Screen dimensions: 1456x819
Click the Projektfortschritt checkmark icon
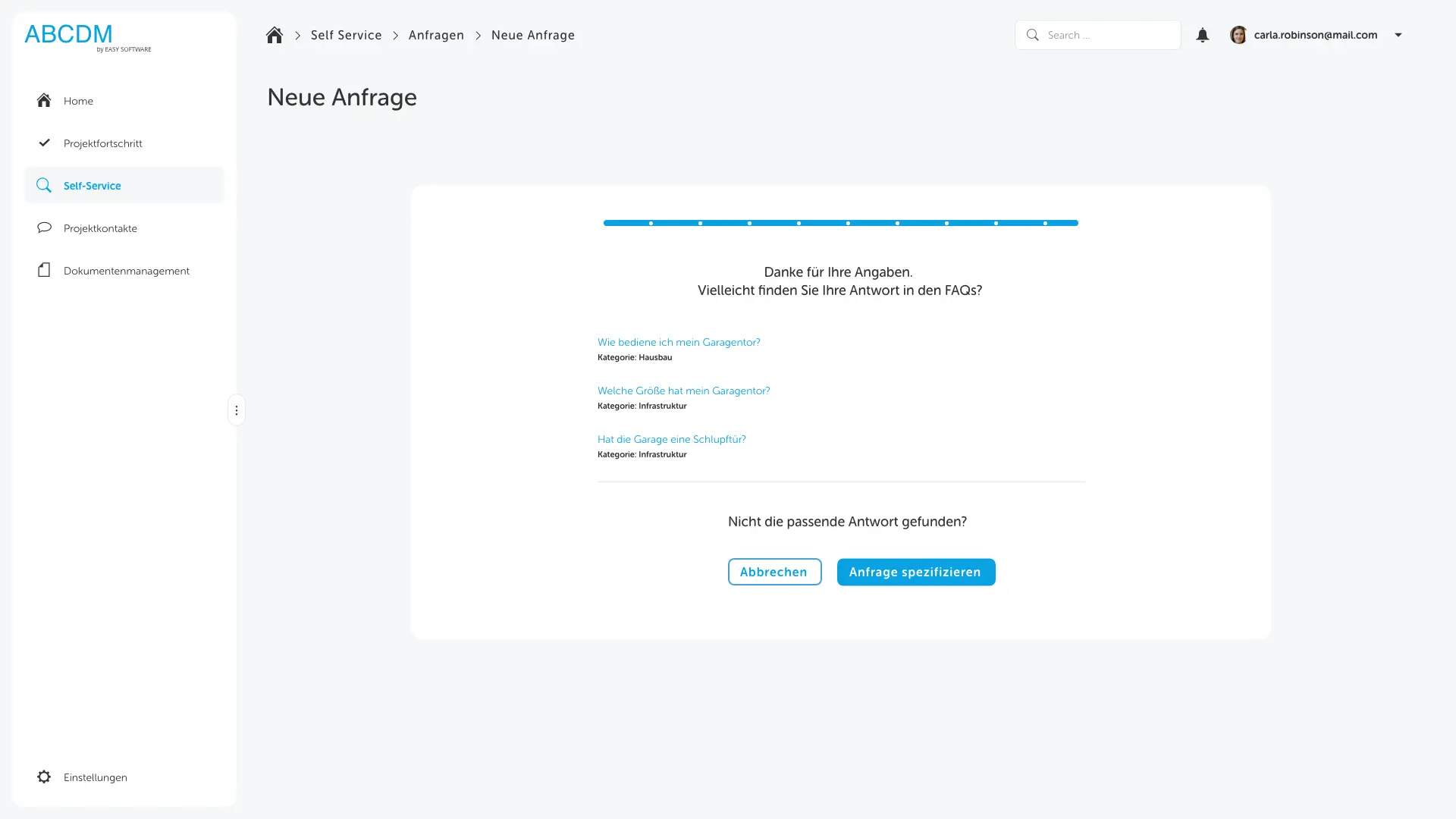[44, 143]
